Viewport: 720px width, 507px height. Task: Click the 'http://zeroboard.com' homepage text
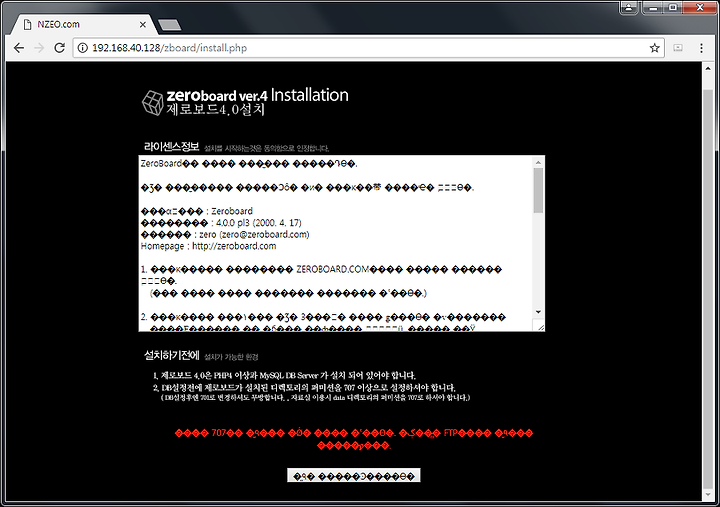[x=234, y=246]
